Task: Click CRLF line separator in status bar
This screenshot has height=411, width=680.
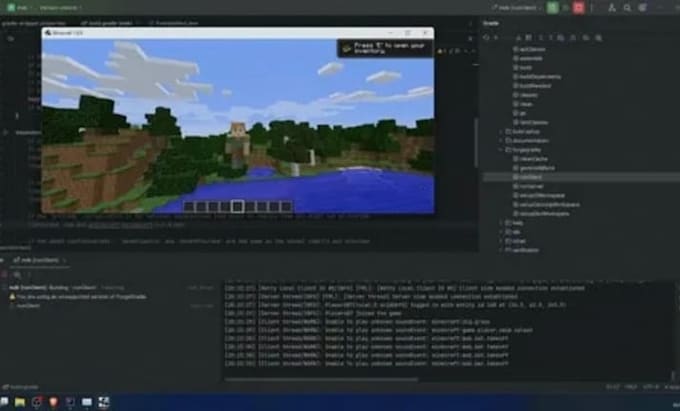Action: coord(631,387)
